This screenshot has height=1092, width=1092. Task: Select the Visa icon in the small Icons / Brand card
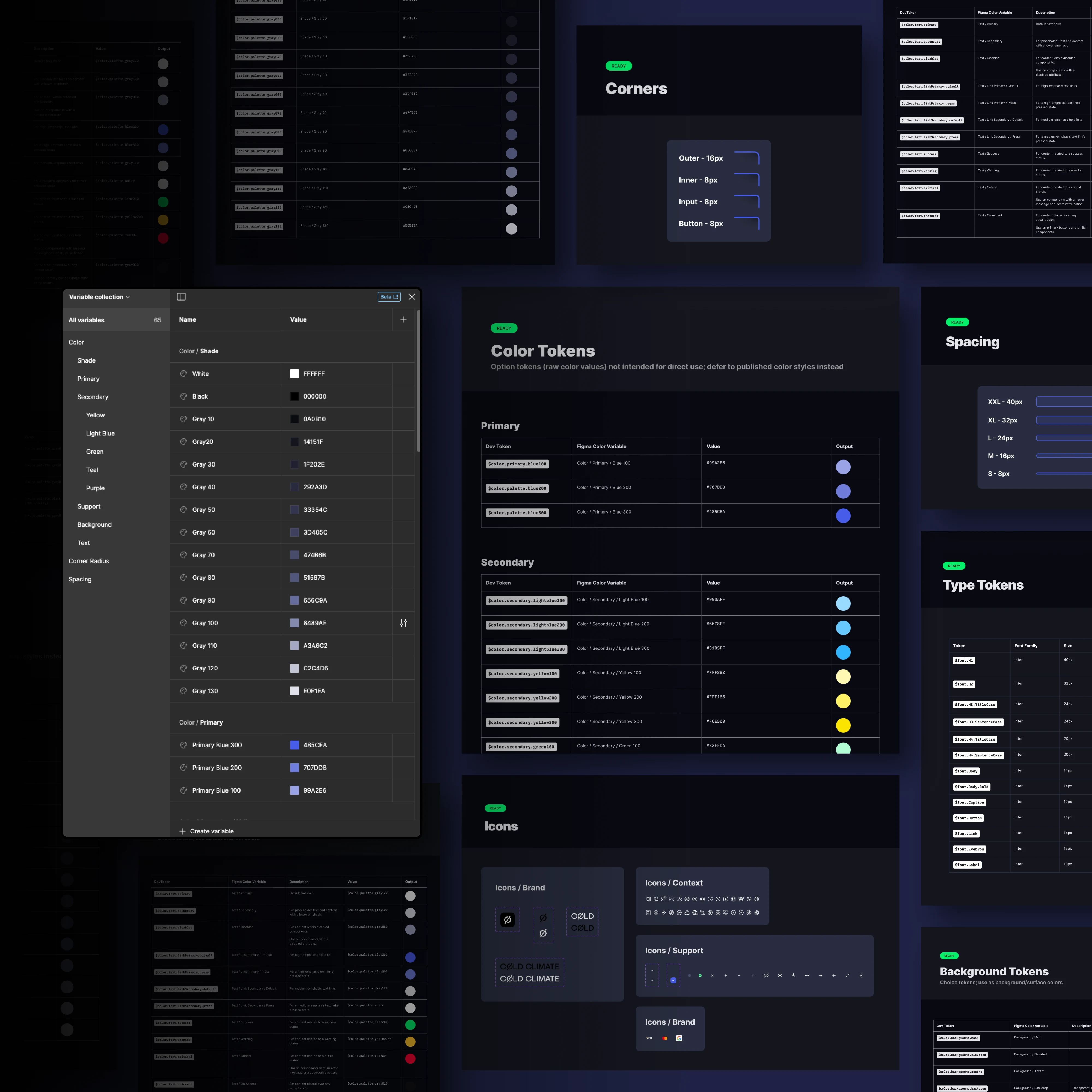point(649,1038)
